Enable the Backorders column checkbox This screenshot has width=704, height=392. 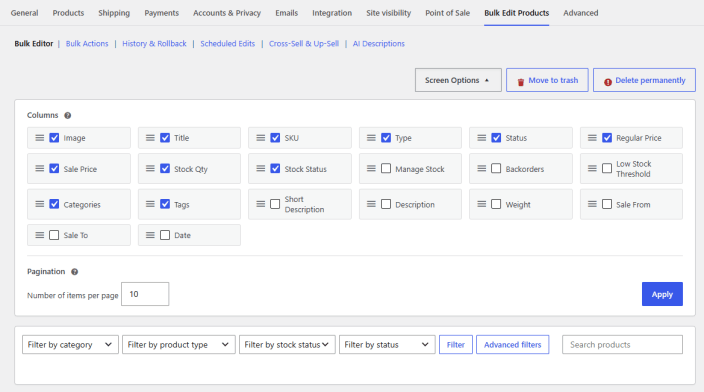[496, 168]
